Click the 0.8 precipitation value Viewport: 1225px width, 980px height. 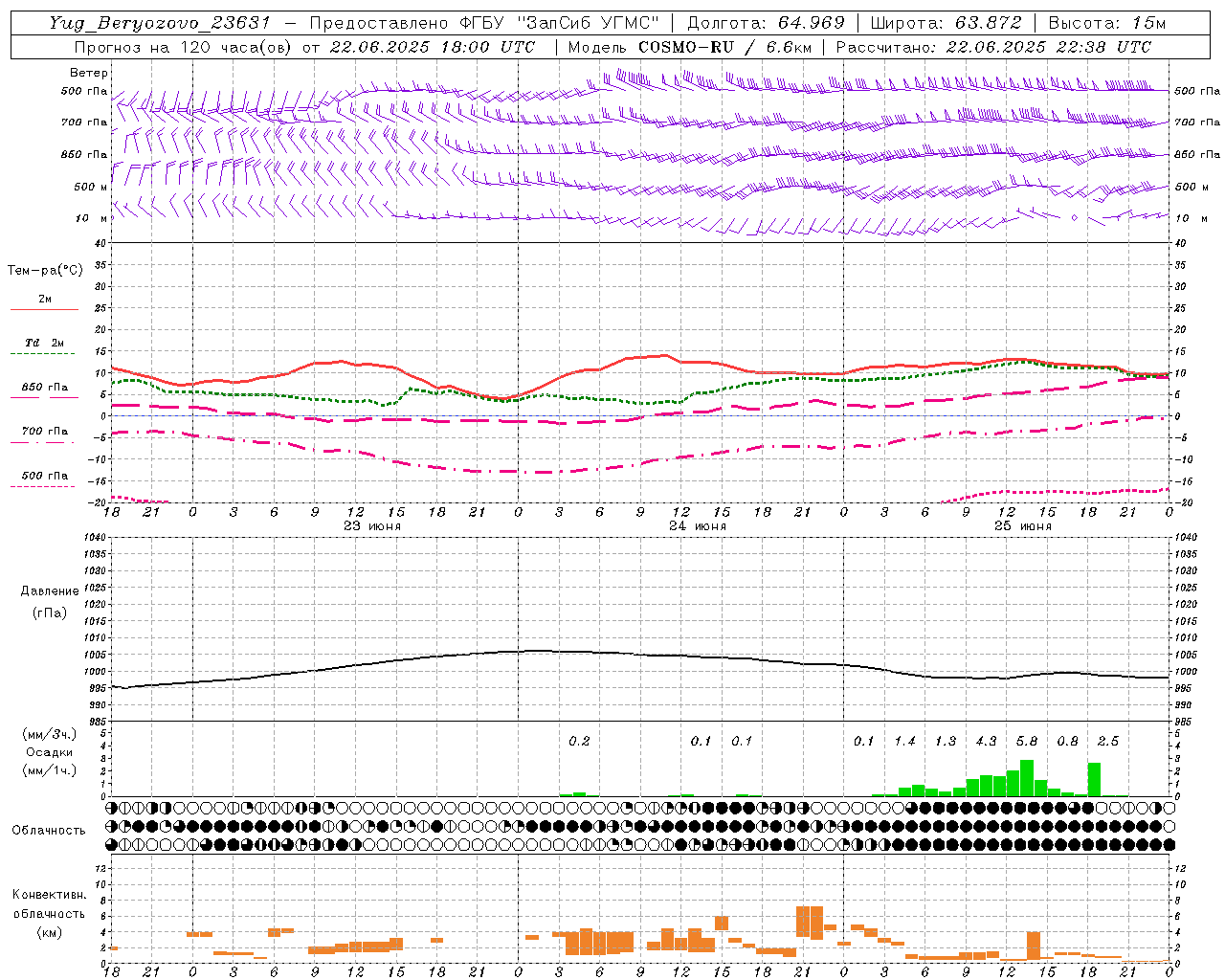1067,742
